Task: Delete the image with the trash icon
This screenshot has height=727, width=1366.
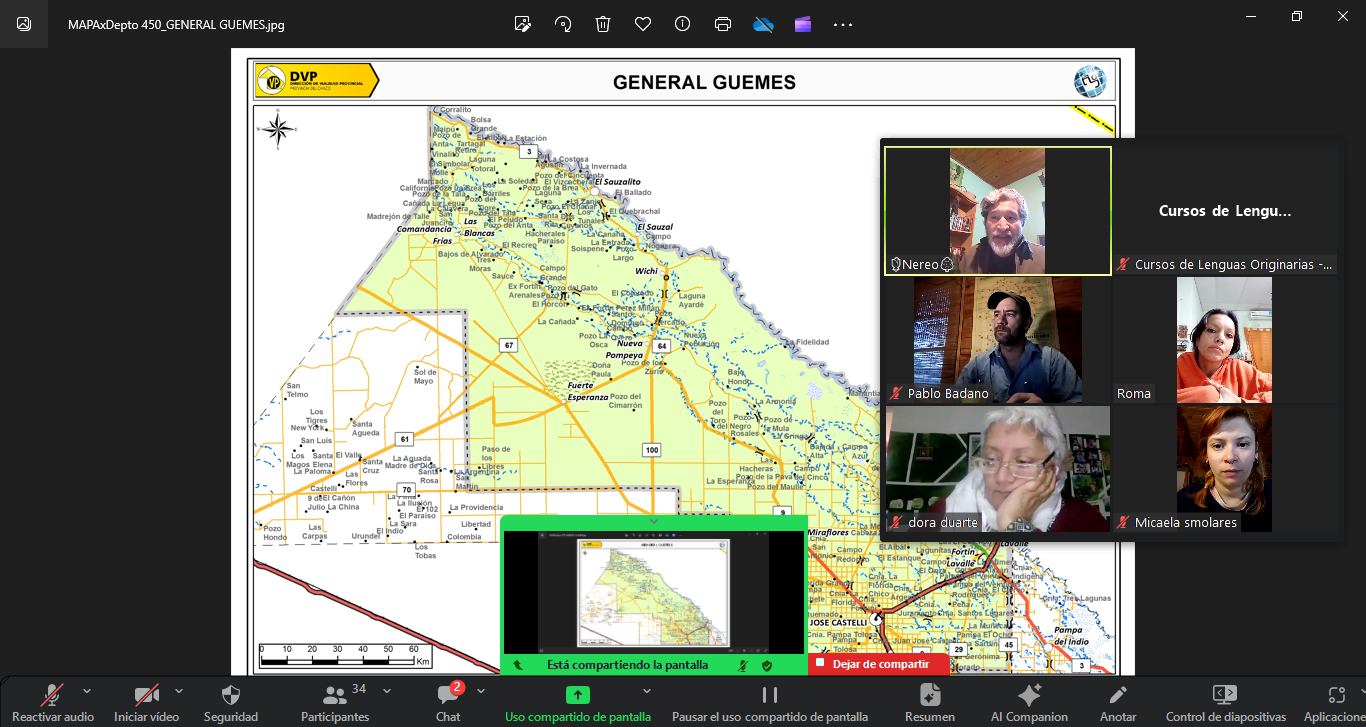Action: [603, 24]
